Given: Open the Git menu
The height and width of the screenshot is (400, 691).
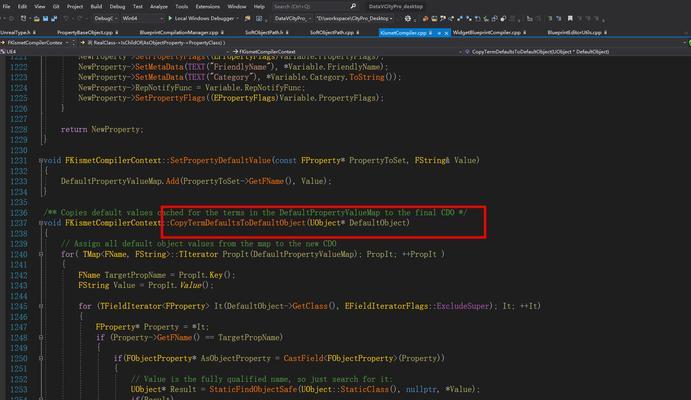Looking at the screenshot, I should [56, 6].
